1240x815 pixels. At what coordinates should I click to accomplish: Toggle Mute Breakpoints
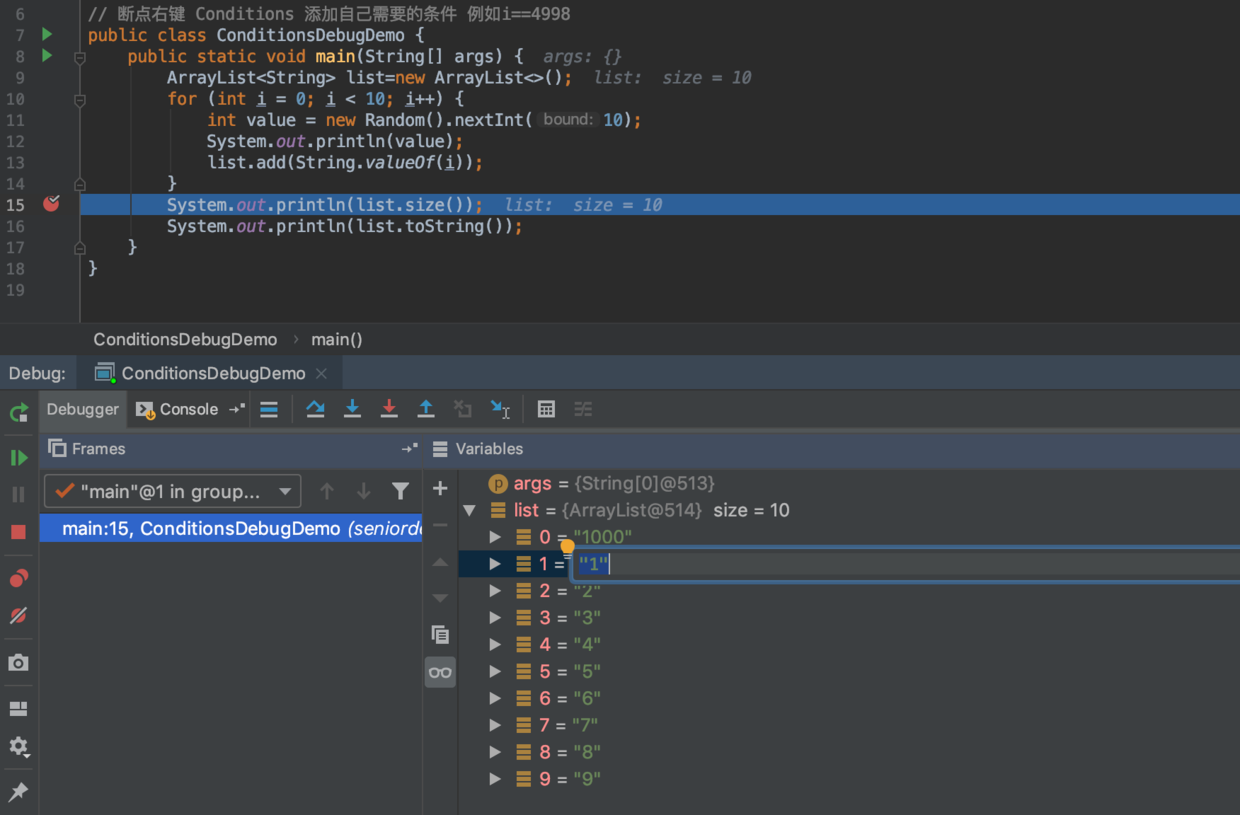coord(19,616)
